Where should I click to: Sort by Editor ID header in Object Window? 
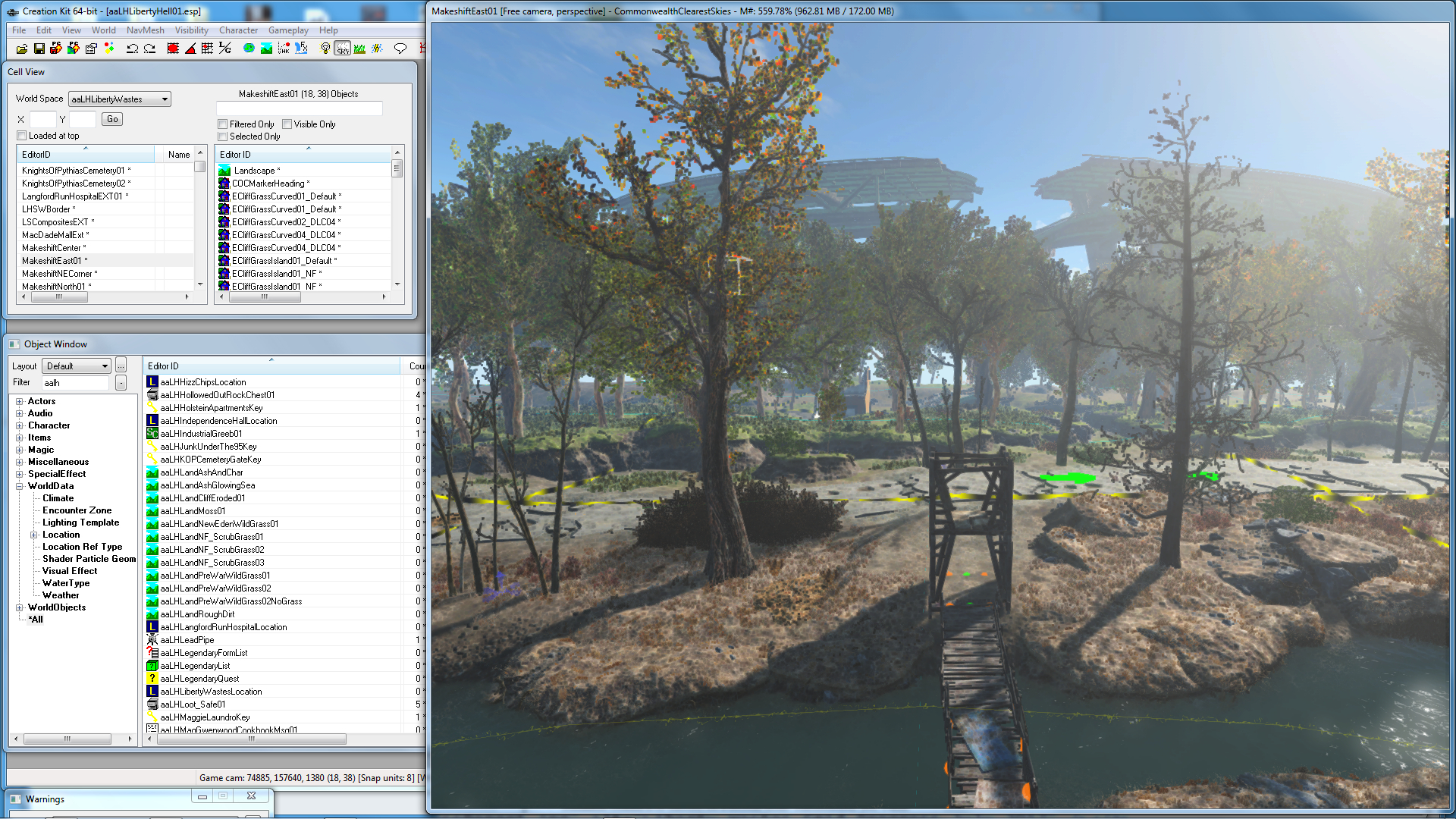coord(273,366)
